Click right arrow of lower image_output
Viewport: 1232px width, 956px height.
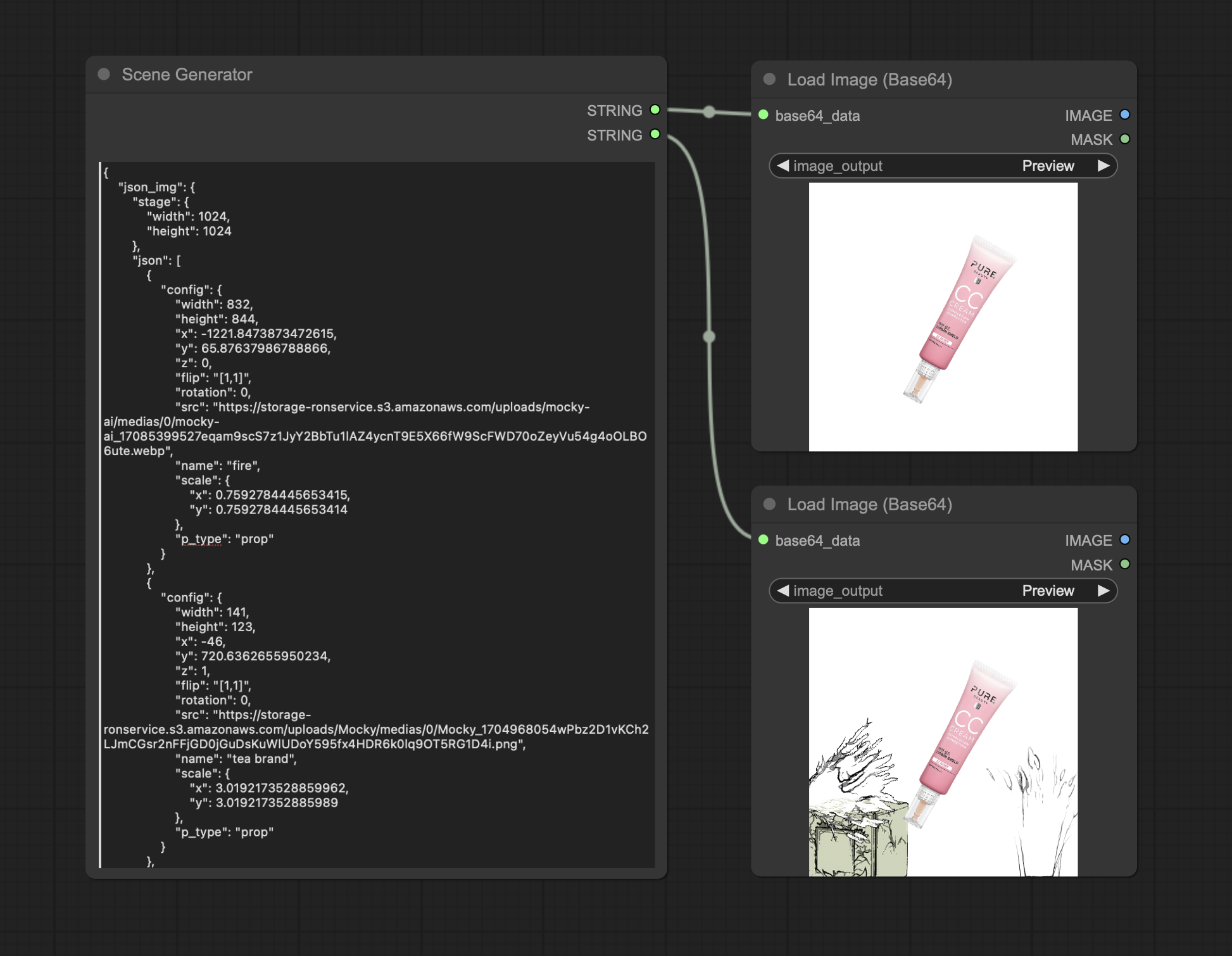pos(1103,591)
